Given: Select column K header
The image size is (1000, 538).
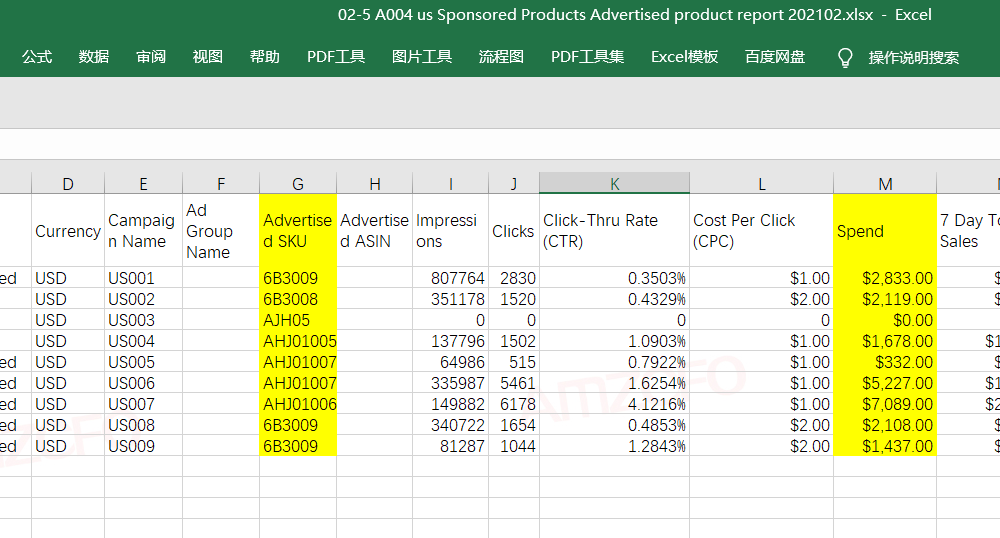Looking at the screenshot, I should (x=614, y=184).
